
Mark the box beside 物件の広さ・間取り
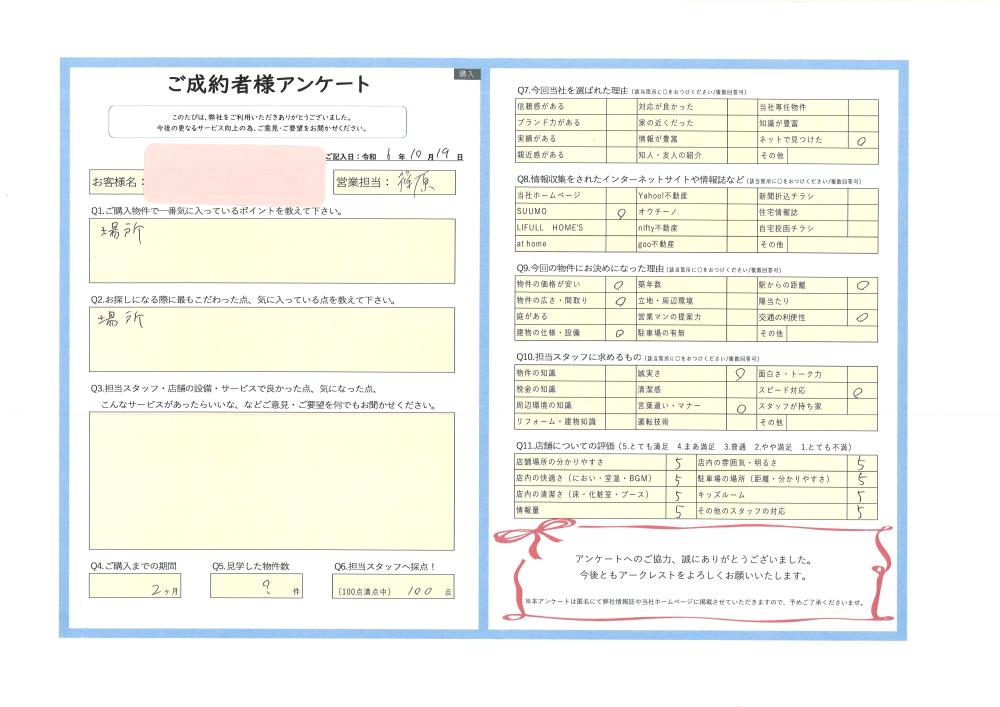click(x=621, y=301)
